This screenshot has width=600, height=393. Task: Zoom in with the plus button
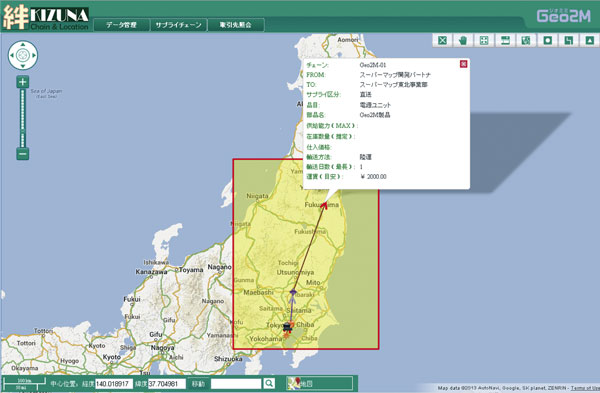coord(23,82)
